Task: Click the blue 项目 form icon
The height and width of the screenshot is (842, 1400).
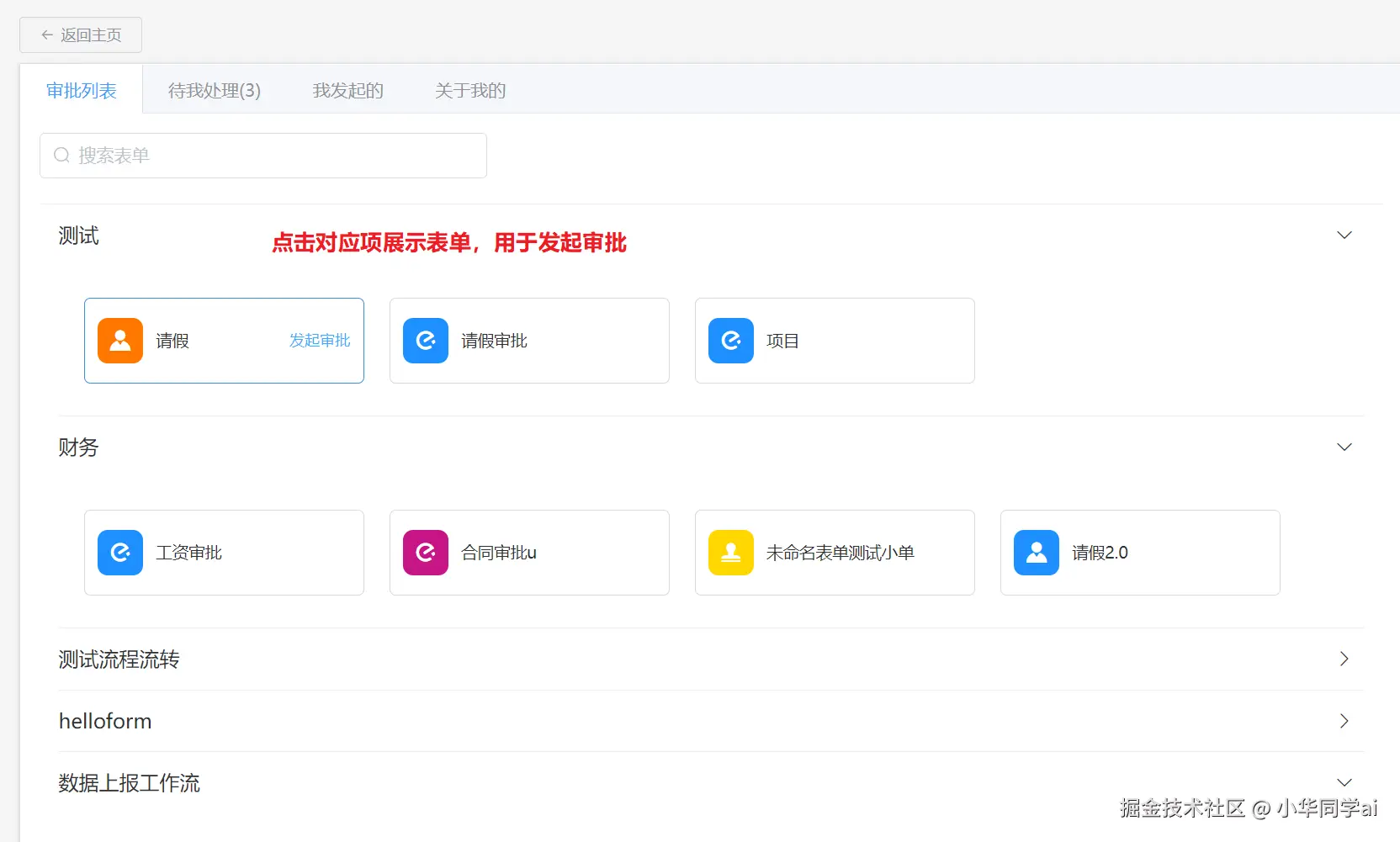Action: click(x=731, y=341)
